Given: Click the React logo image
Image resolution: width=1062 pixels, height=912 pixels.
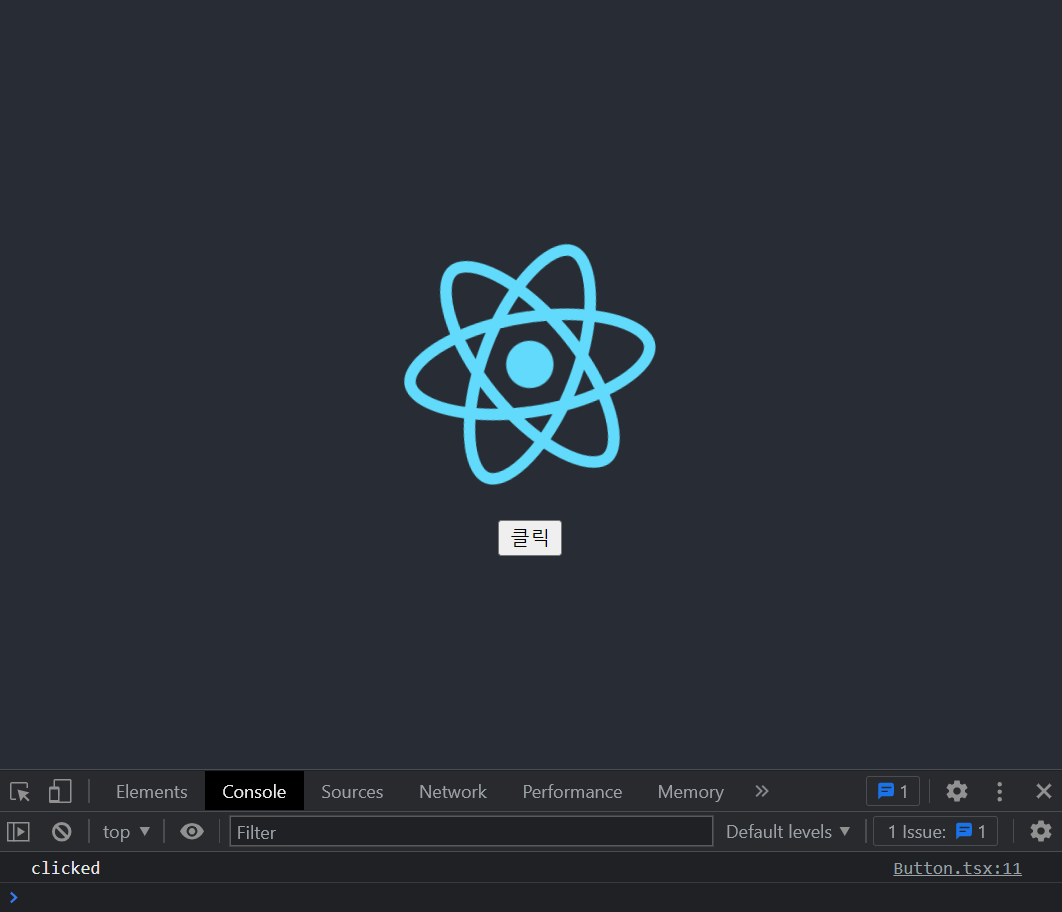Looking at the screenshot, I should click(x=530, y=364).
